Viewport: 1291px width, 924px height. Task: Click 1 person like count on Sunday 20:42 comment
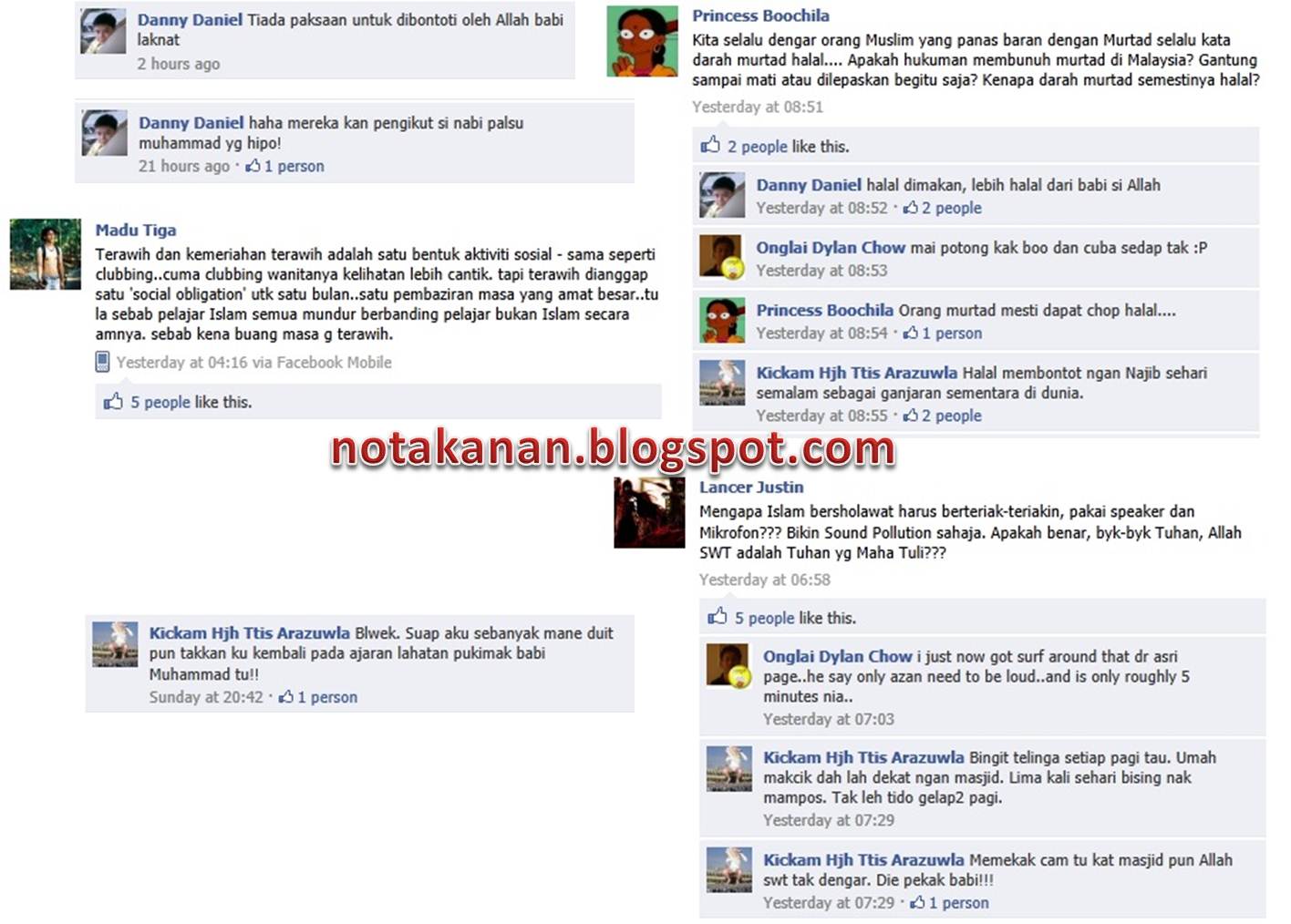(327, 697)
